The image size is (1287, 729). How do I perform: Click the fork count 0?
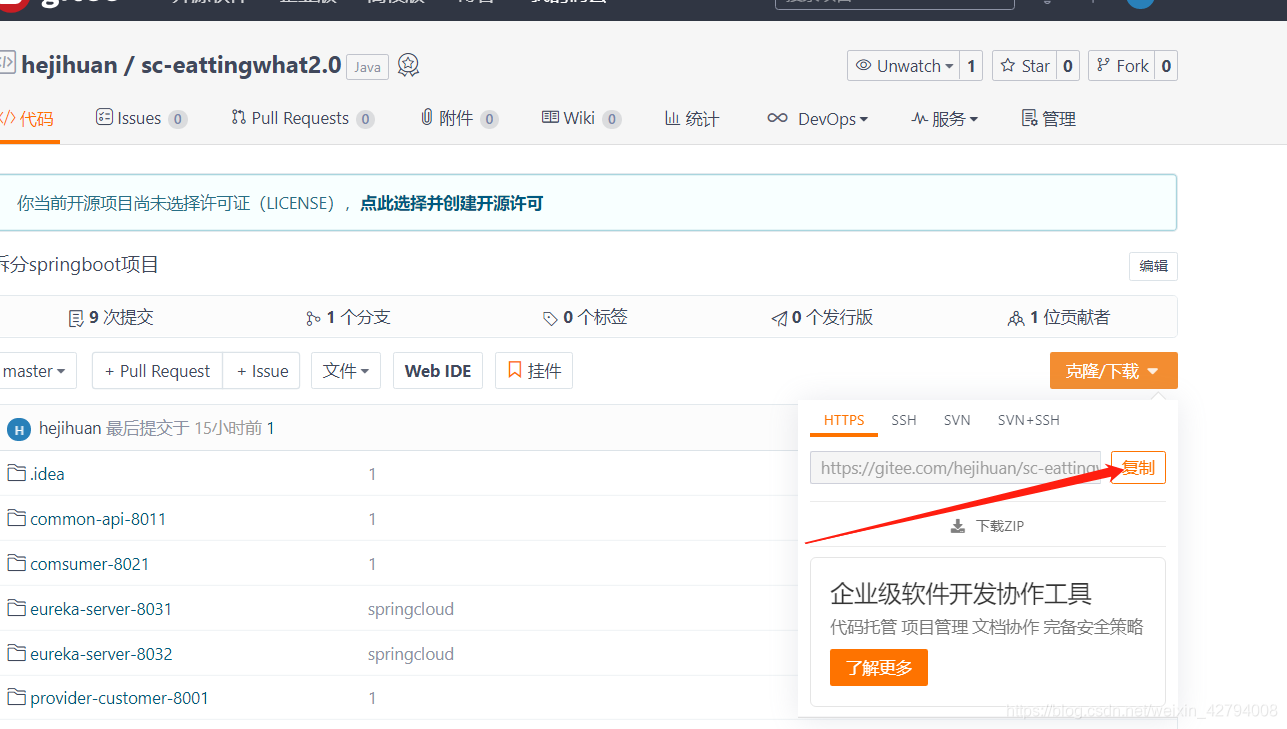tap(1166, 66)
